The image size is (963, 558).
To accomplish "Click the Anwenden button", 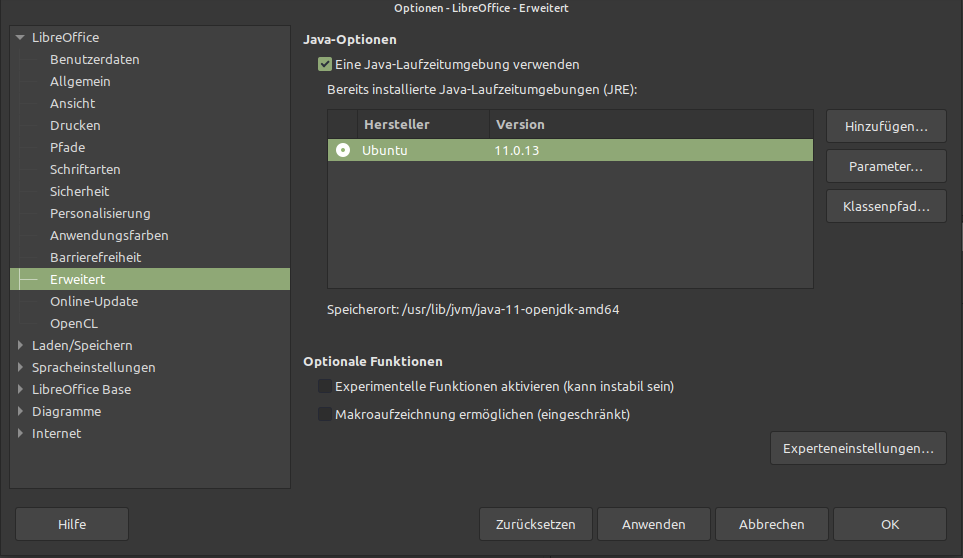I will (653, 524).
